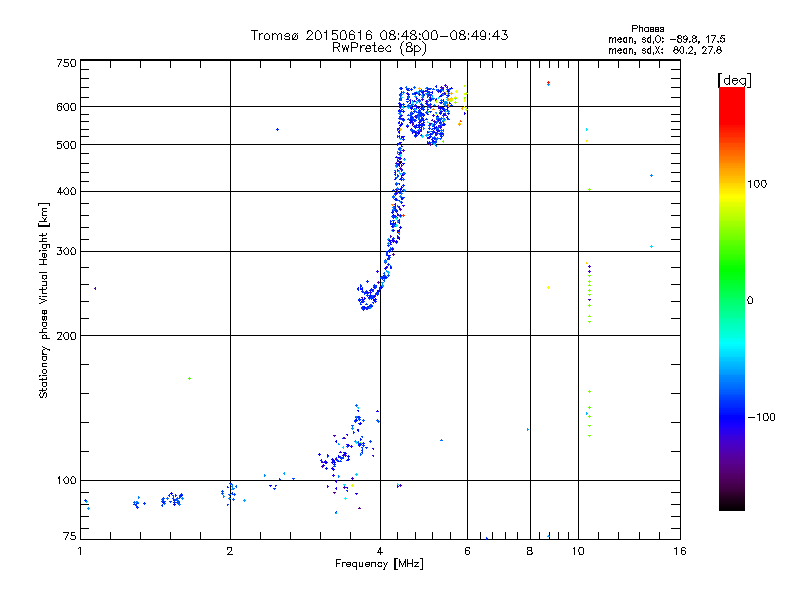800x600 pixels.
Task: Click the blue trace cusp near 230 km
Action: (368, 297)
